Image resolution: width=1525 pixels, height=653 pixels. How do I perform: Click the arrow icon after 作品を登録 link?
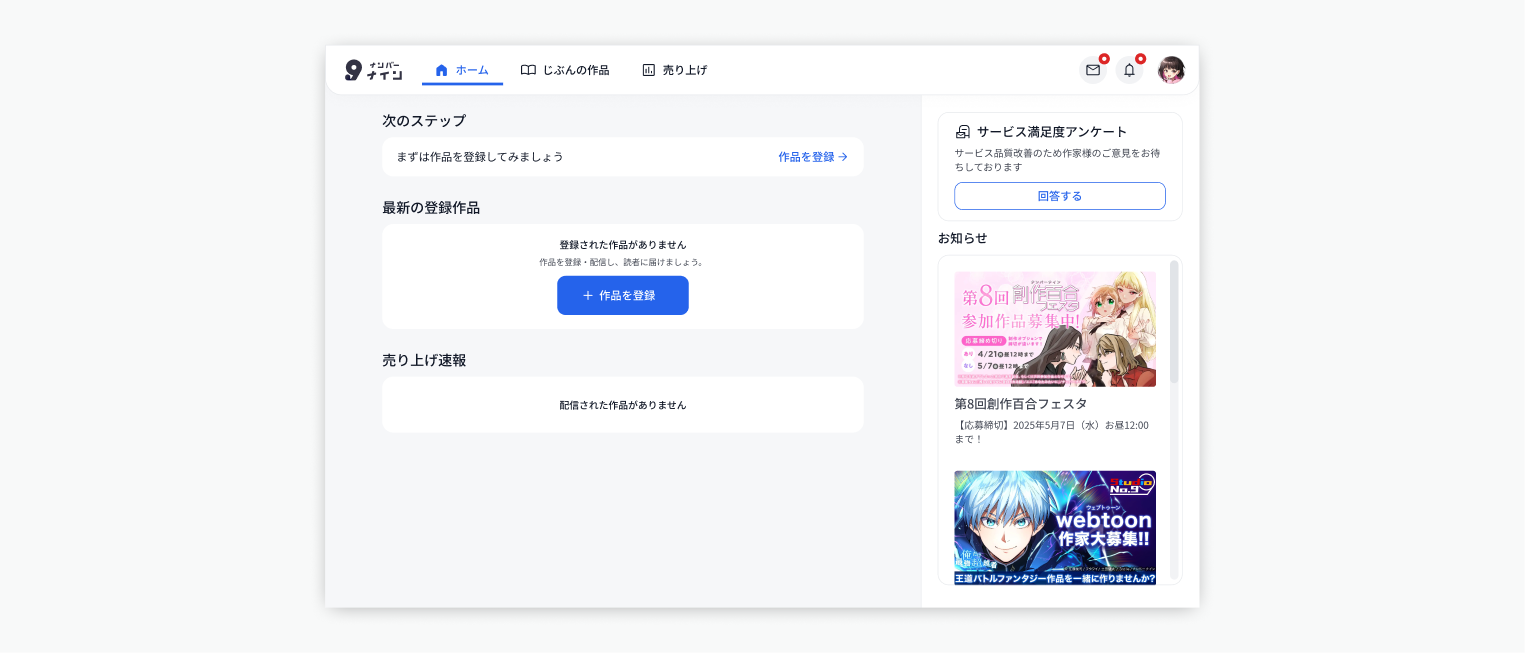pos(843,157)
